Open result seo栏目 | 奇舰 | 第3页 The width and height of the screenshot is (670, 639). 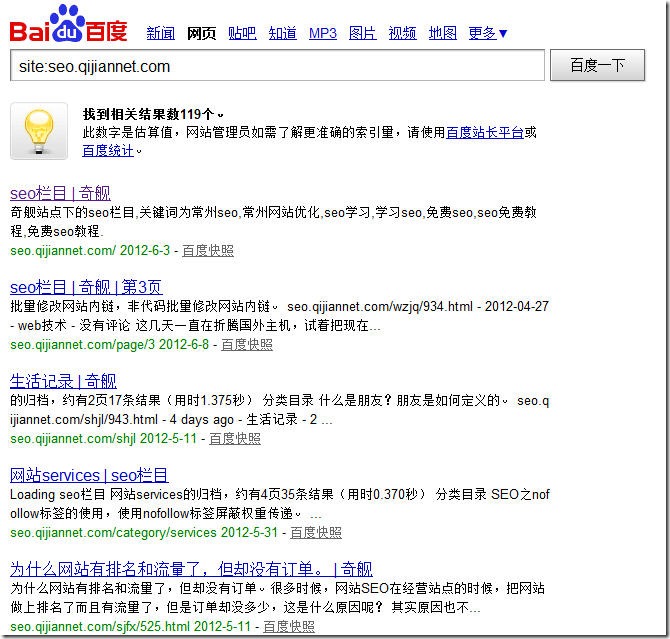pos(86,287)
